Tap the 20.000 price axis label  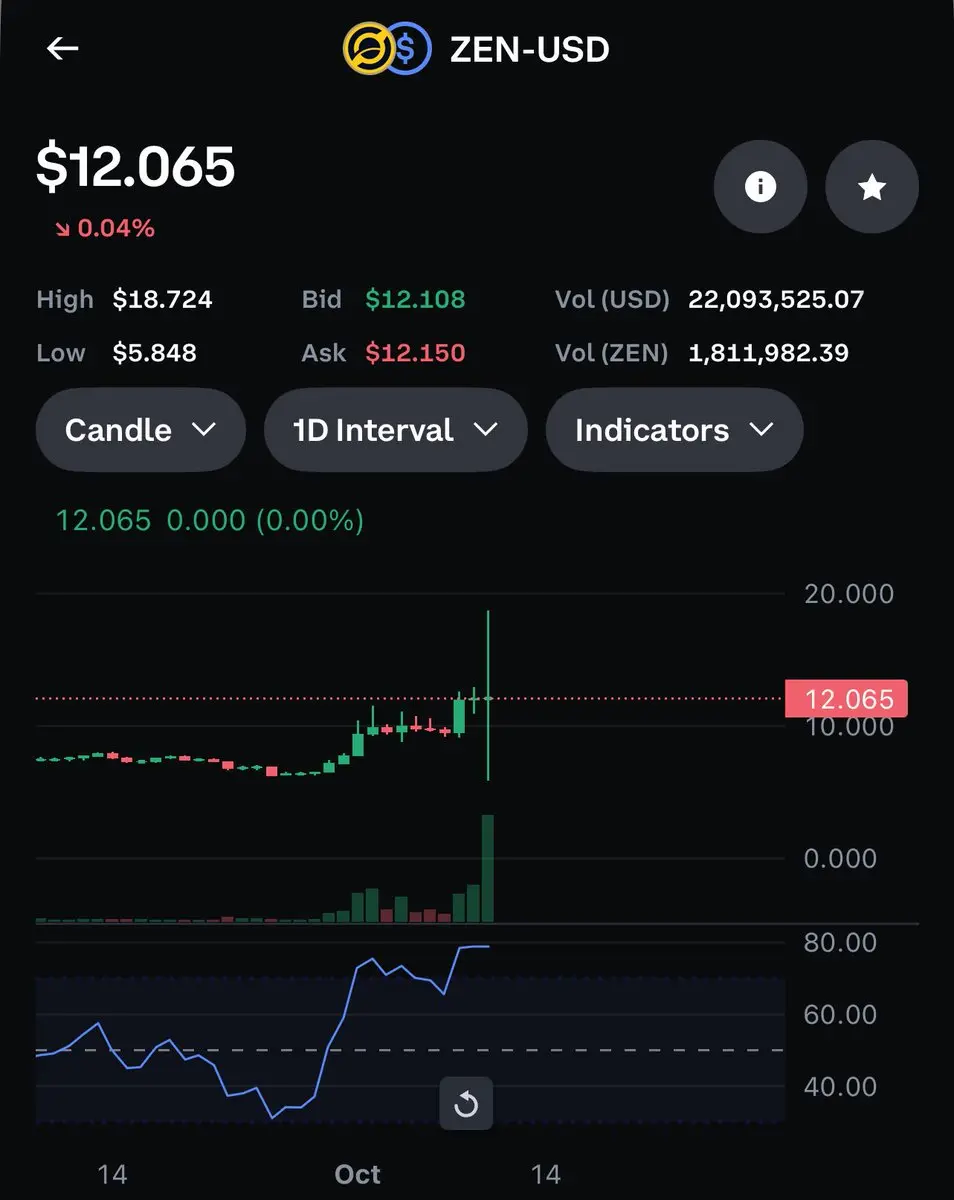[849, 594]
